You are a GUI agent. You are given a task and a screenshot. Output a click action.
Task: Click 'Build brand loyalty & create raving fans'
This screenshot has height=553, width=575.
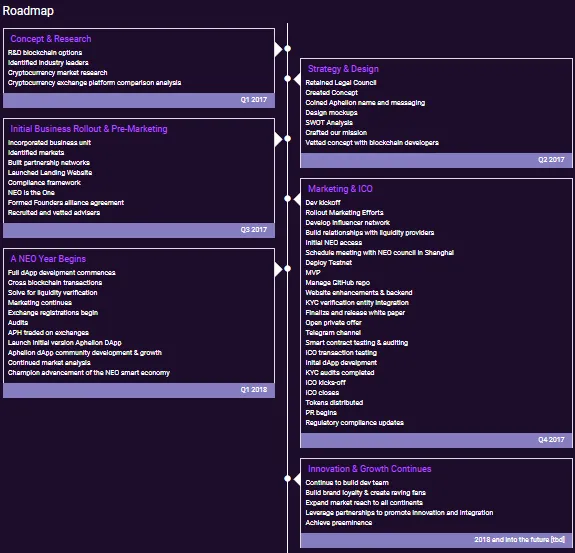366,492
